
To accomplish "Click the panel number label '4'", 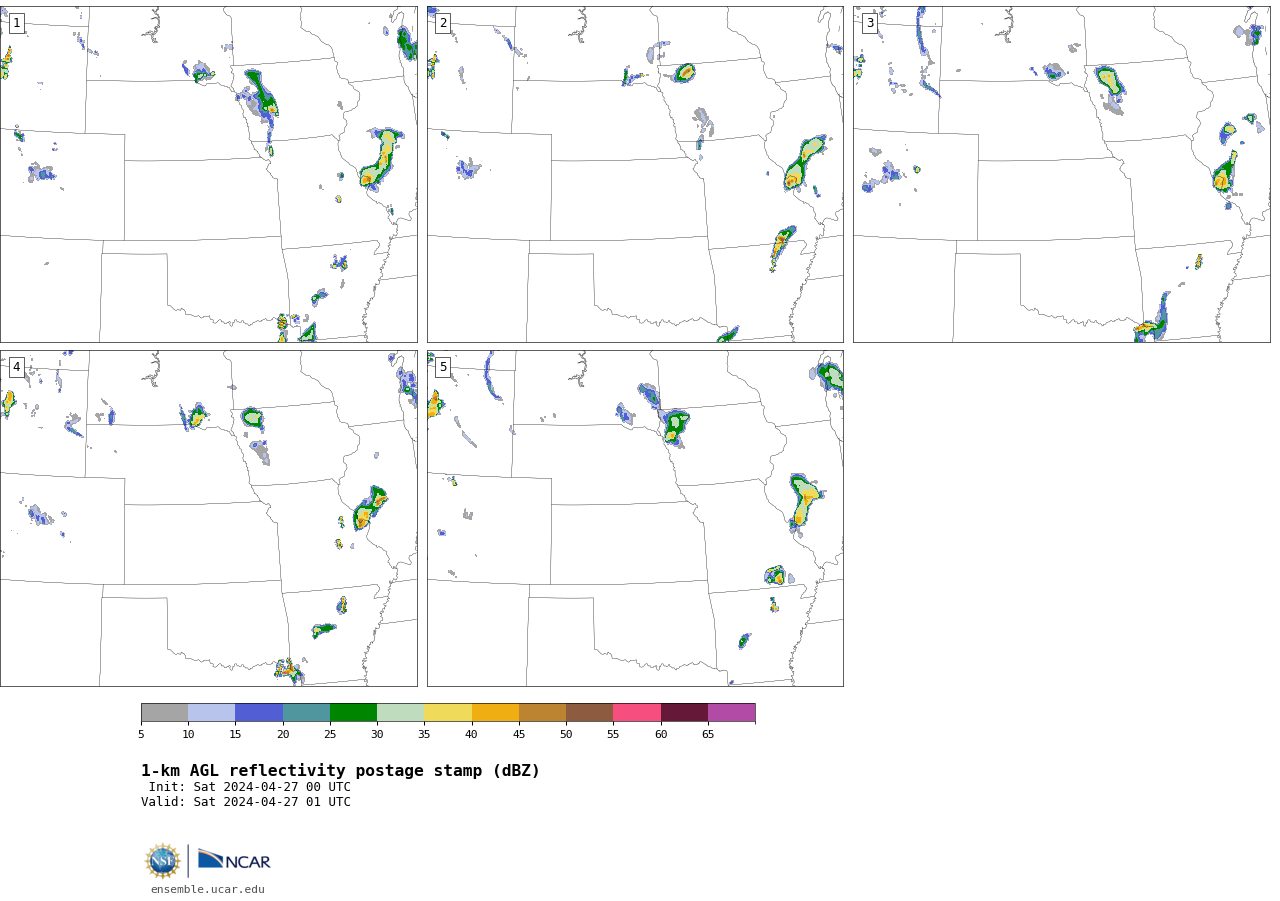I will tap(16, 367).
